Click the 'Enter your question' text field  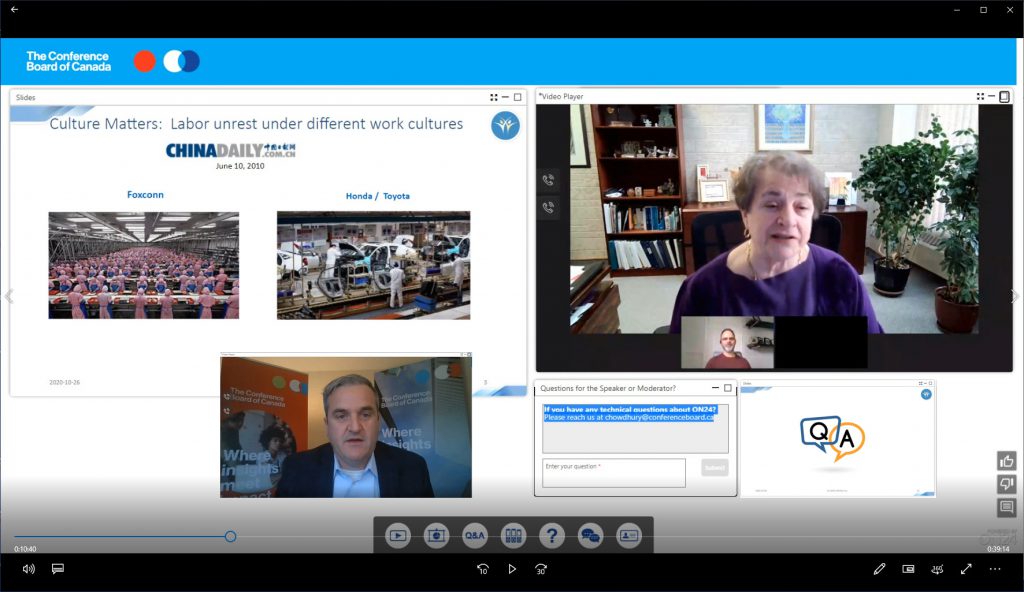click(x=614, y=472)
